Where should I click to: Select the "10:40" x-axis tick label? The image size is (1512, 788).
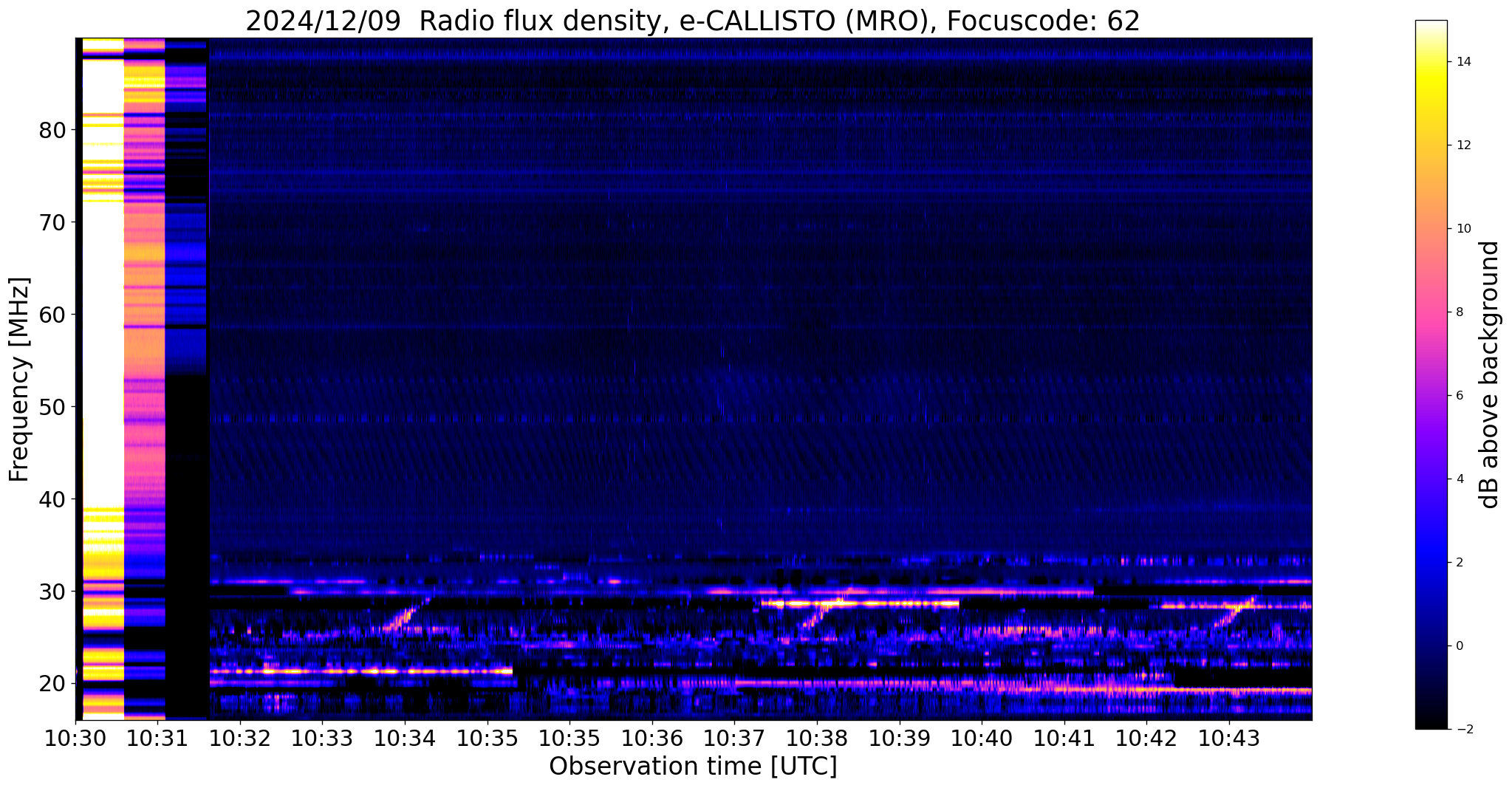(982, 739)
